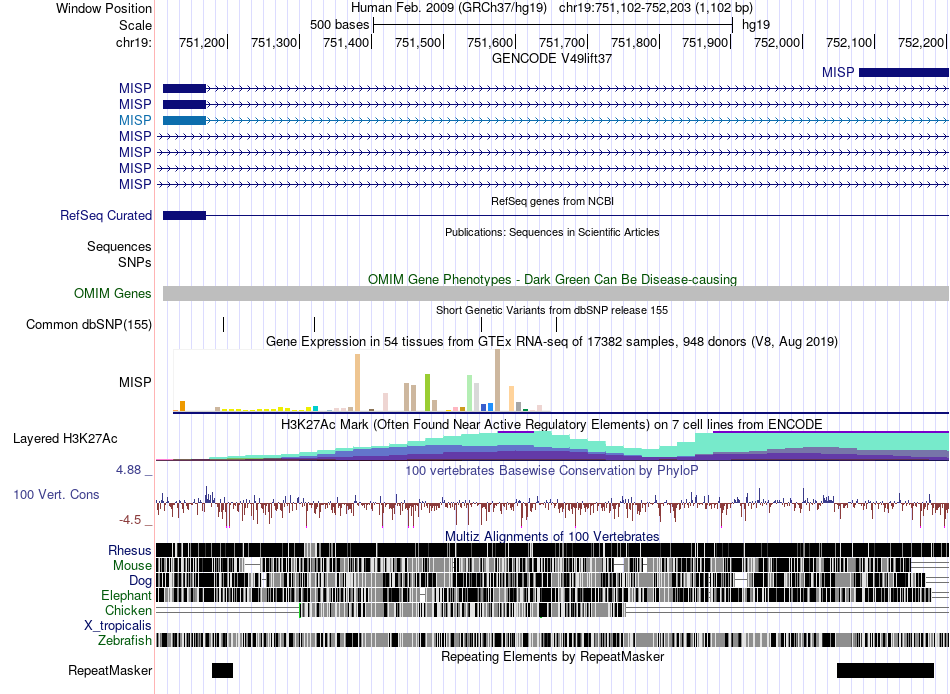Click the tall orange-tan GTEx bar
Viewport: 950px width, 694px height.
(x=357, y=383)
